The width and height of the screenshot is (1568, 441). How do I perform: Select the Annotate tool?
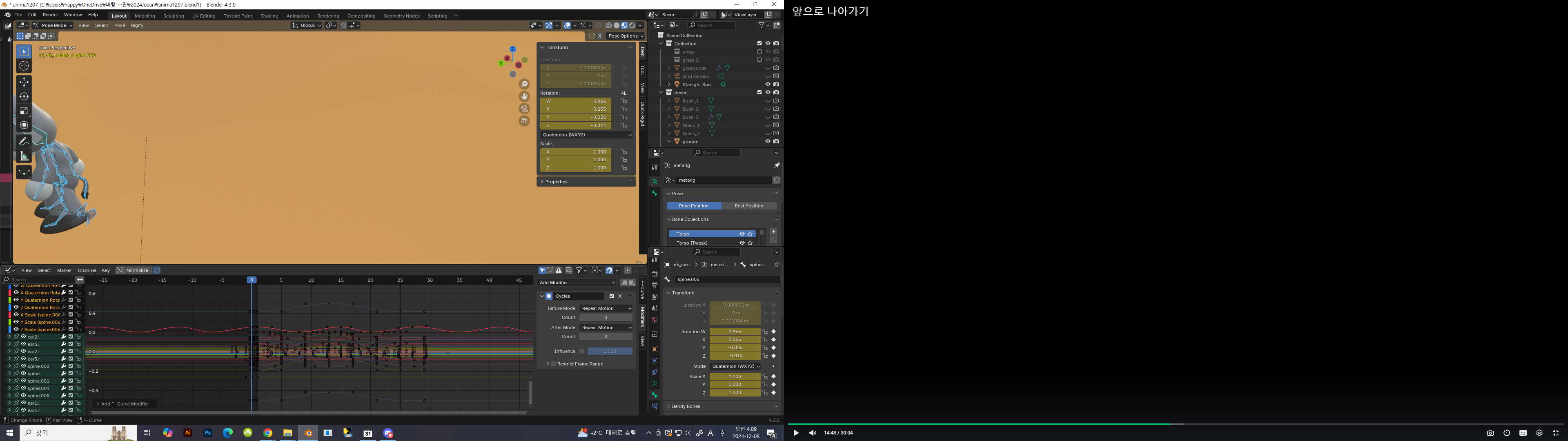pos(24,141)
